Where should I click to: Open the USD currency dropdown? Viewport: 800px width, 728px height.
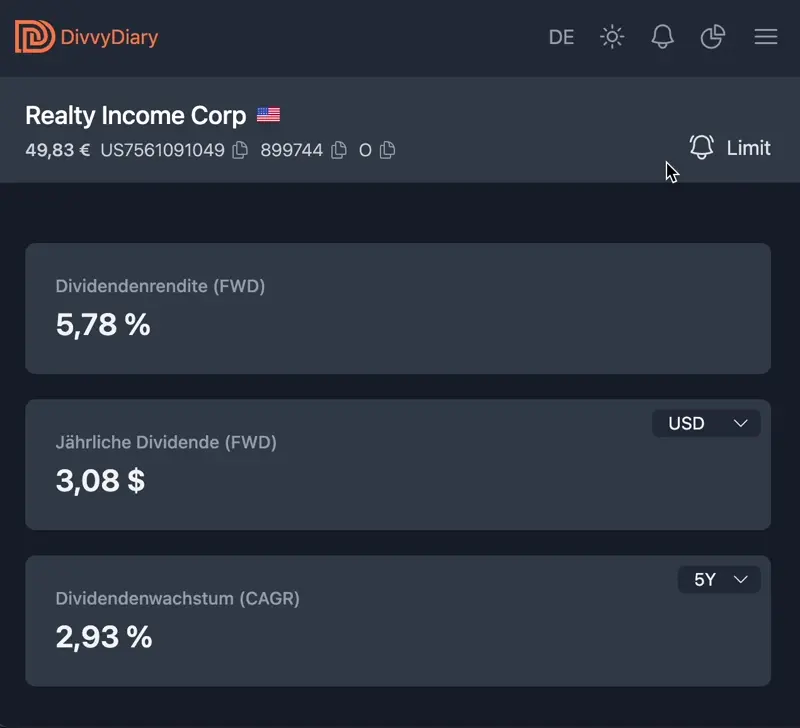point(706,423)
